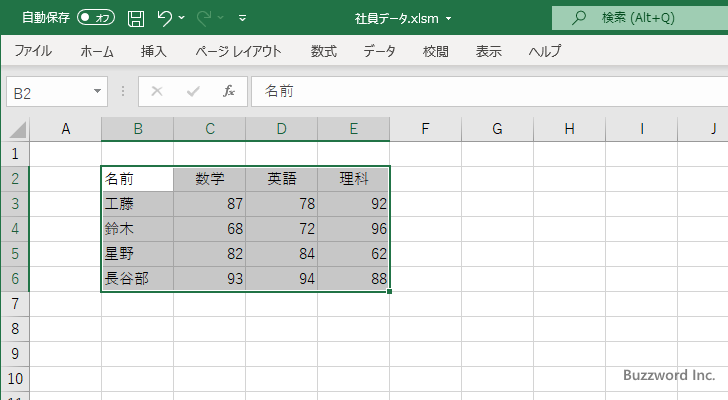Select row 4 header
This screenshot has height=400, width=728.
15,229
